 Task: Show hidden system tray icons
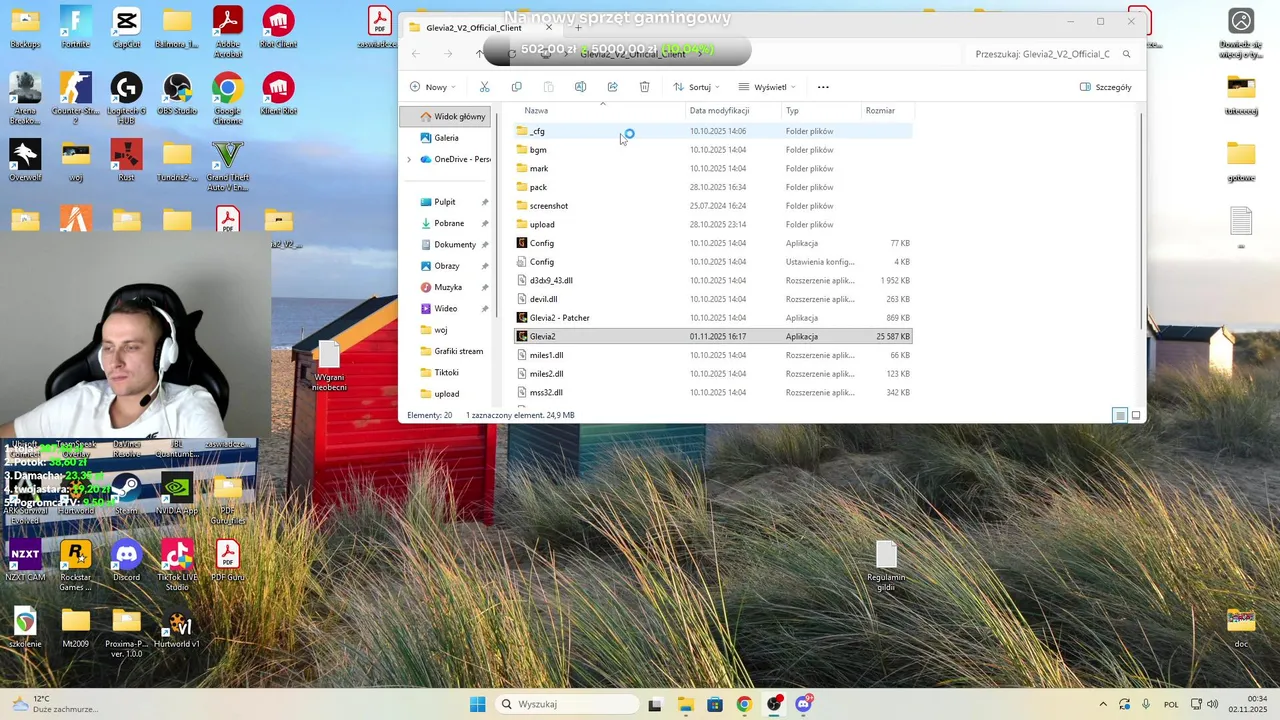[1103, 704]
